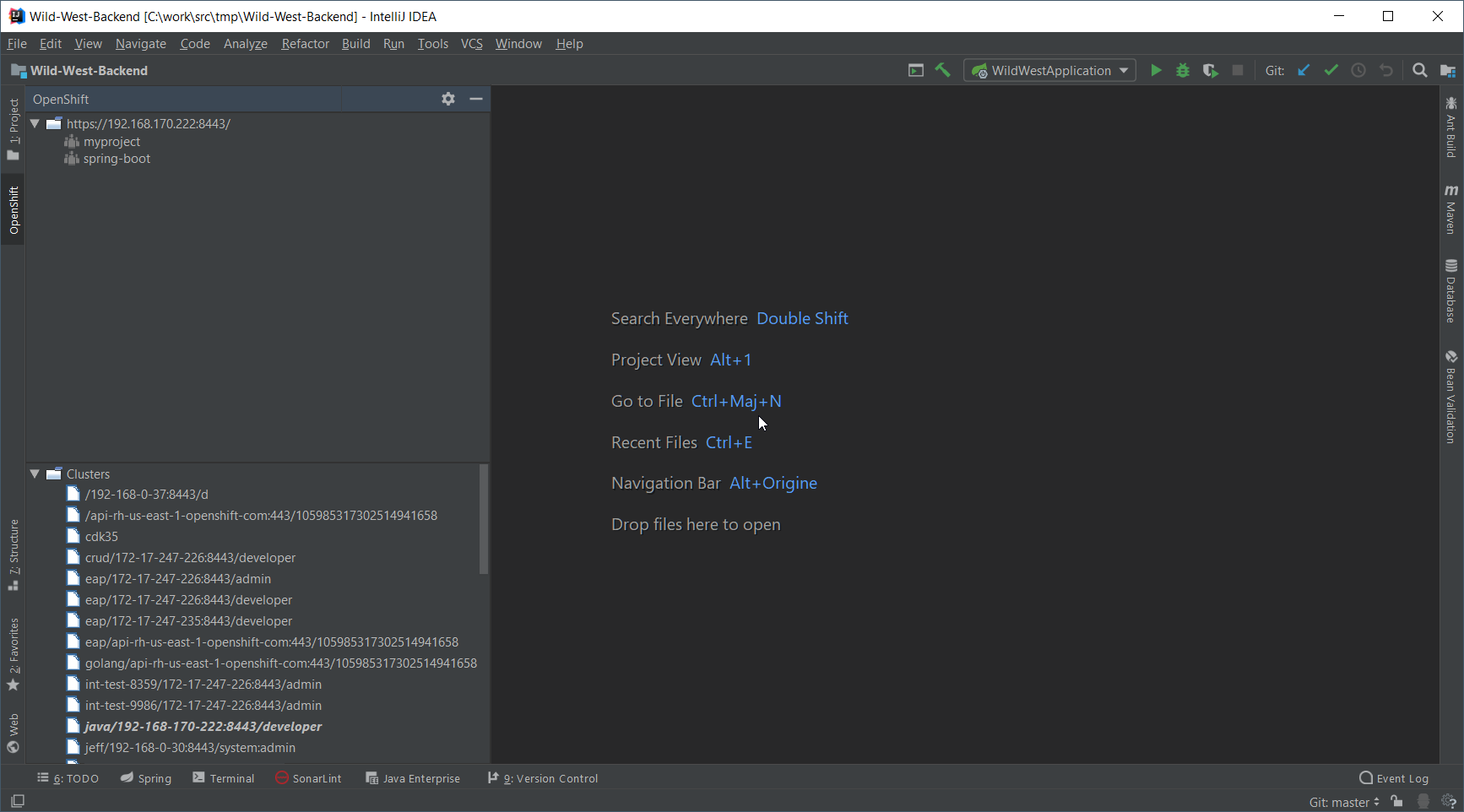Open the Event Log
Screen dimensions: 1464x812
(x=1394, y=778)
